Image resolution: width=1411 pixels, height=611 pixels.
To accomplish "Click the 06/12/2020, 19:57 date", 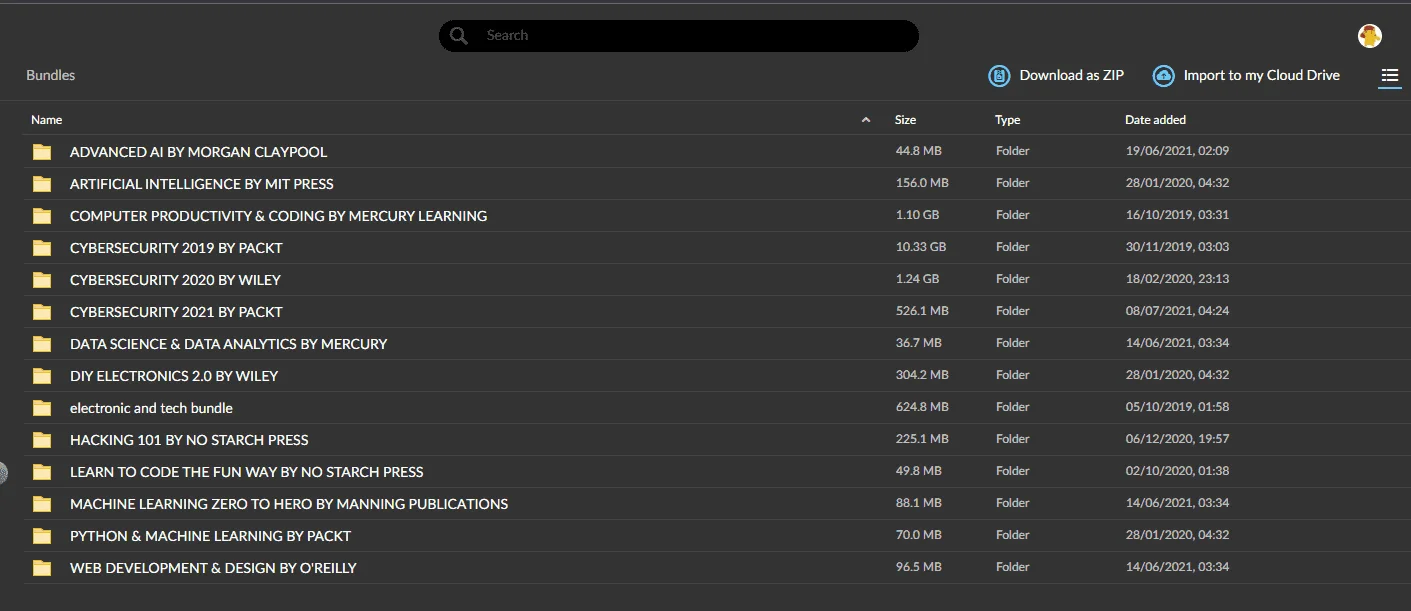I will [1177, 439].
